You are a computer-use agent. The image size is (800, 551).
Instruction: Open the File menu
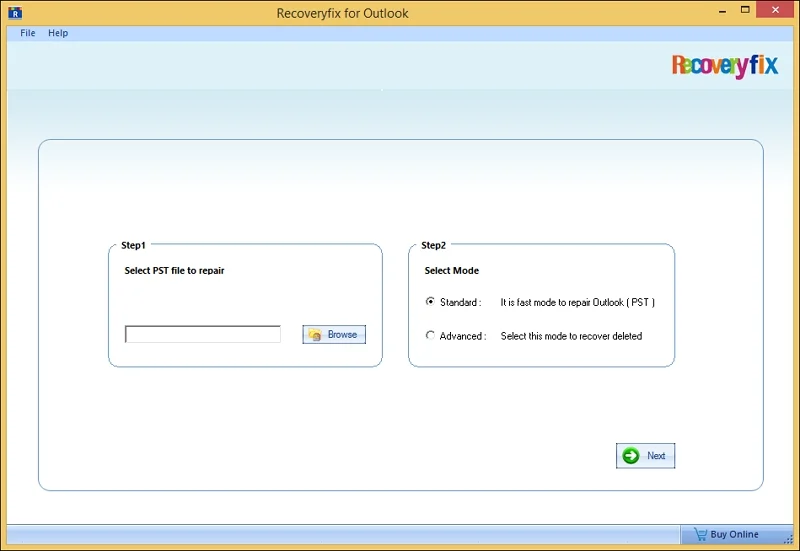(28, 33)
